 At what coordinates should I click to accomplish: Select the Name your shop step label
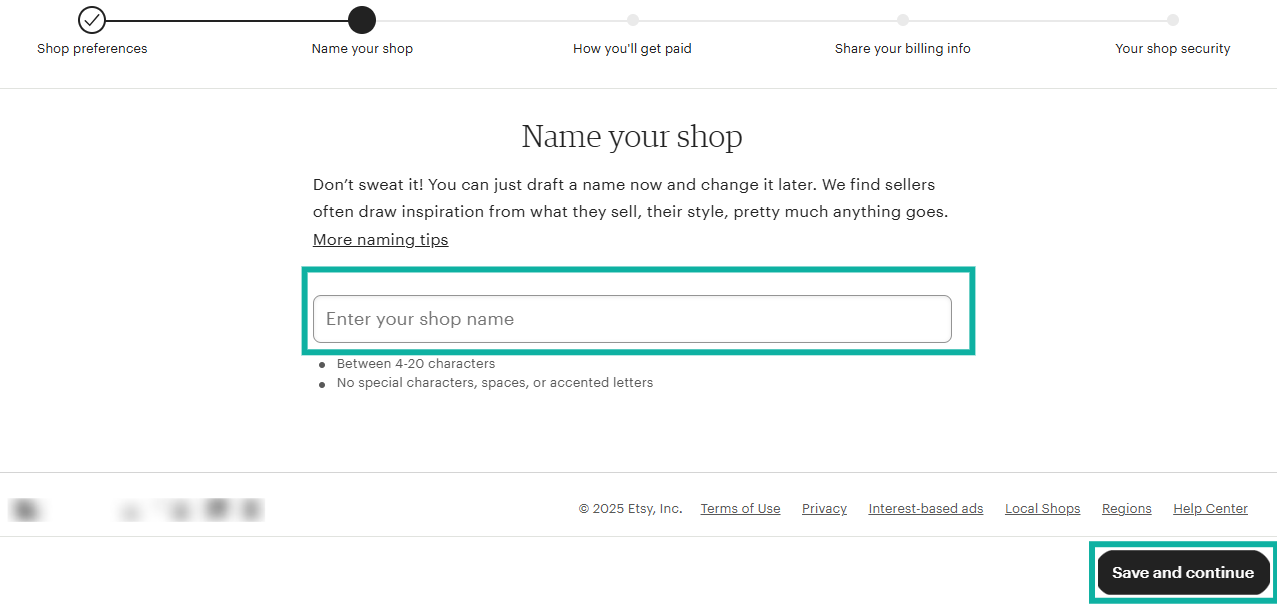click(362, 48)
